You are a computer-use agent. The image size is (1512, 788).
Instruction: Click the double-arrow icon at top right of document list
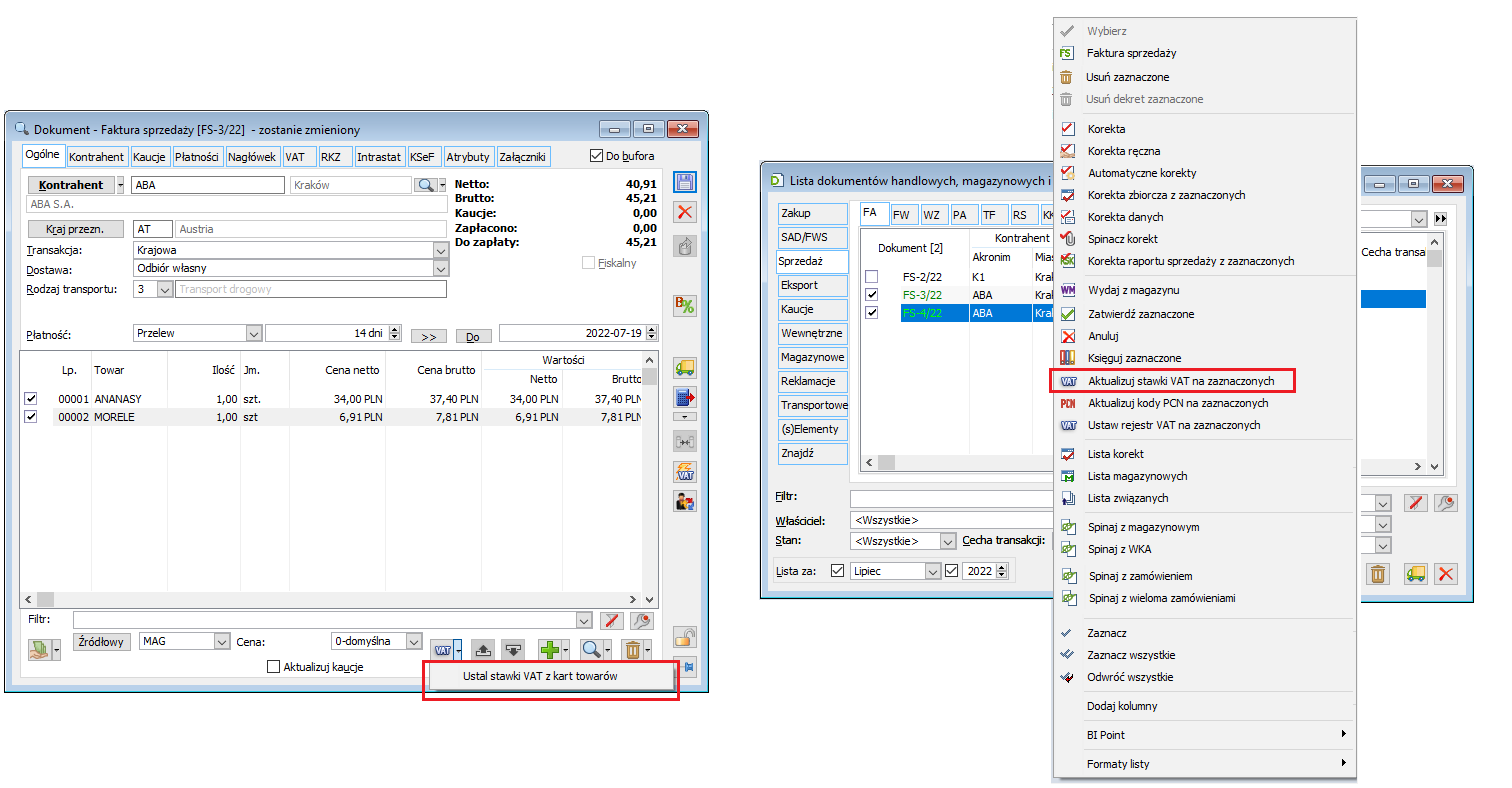(1441, 218)
